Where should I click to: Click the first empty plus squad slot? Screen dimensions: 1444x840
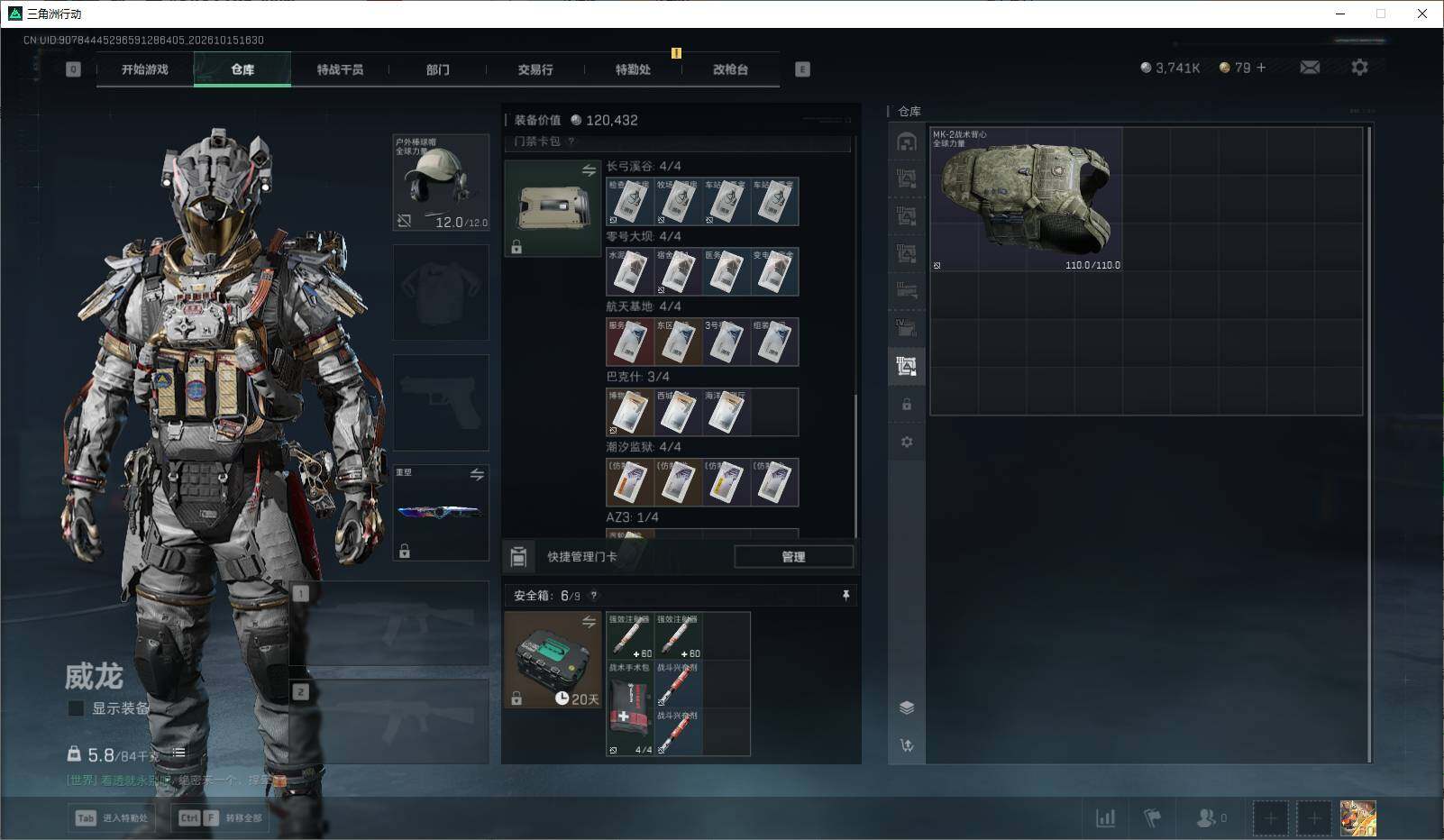coord(1270,818)
